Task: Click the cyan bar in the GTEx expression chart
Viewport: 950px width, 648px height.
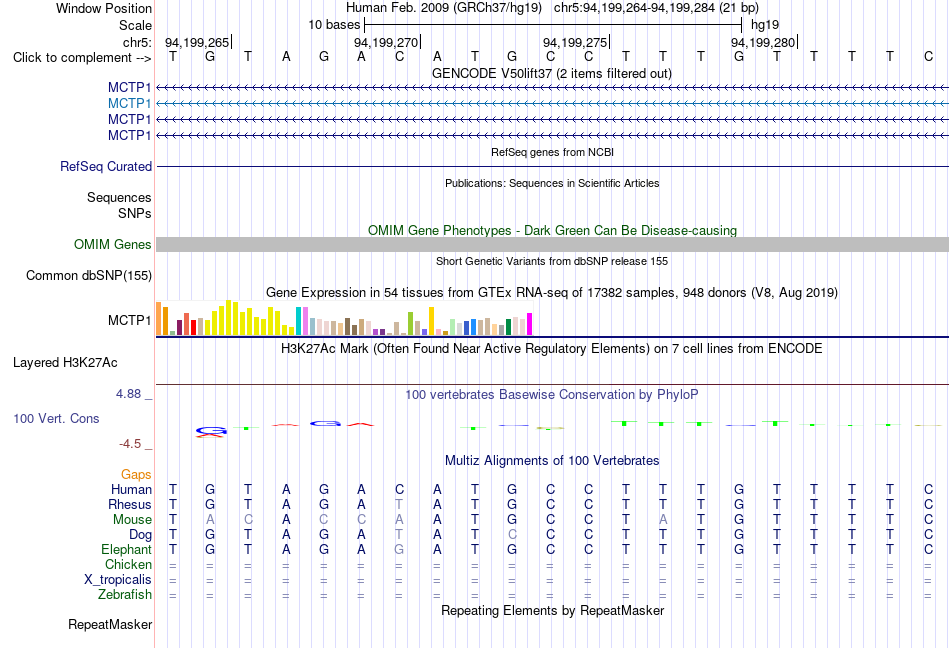Action: 298,321
